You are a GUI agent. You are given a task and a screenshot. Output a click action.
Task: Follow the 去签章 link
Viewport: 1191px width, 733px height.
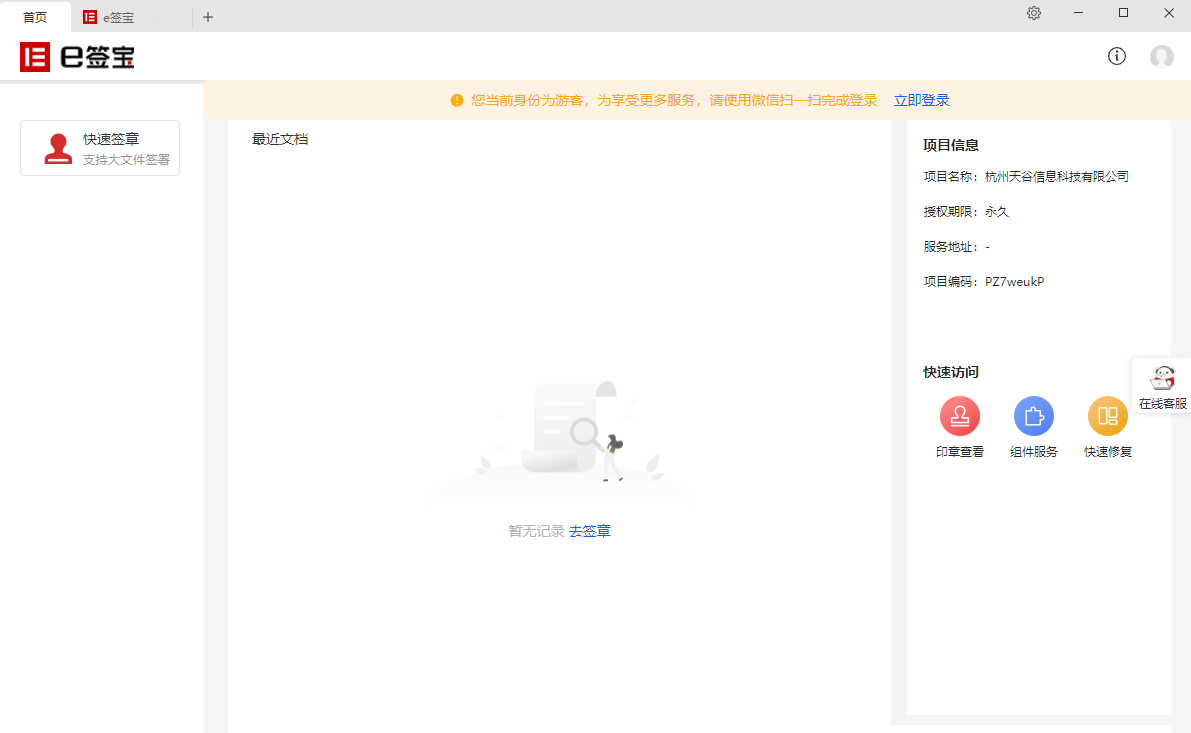point(590,531)
